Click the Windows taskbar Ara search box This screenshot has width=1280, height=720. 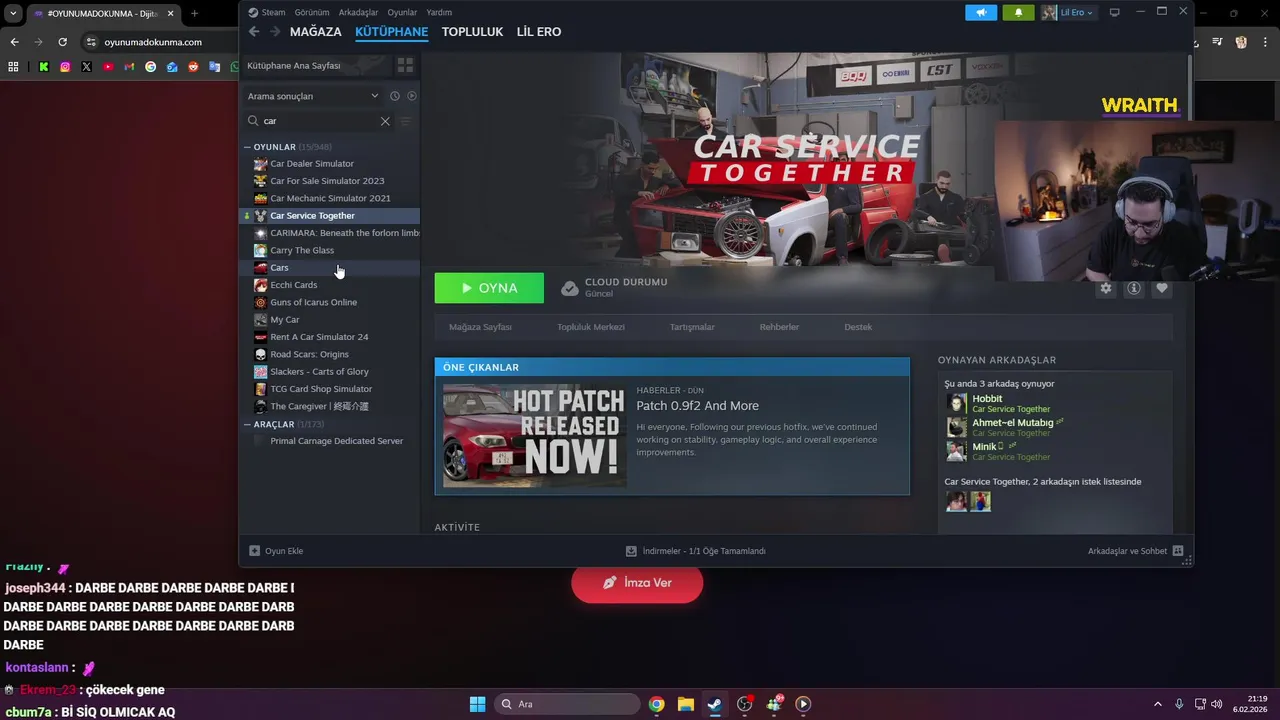tap(568, 704)
